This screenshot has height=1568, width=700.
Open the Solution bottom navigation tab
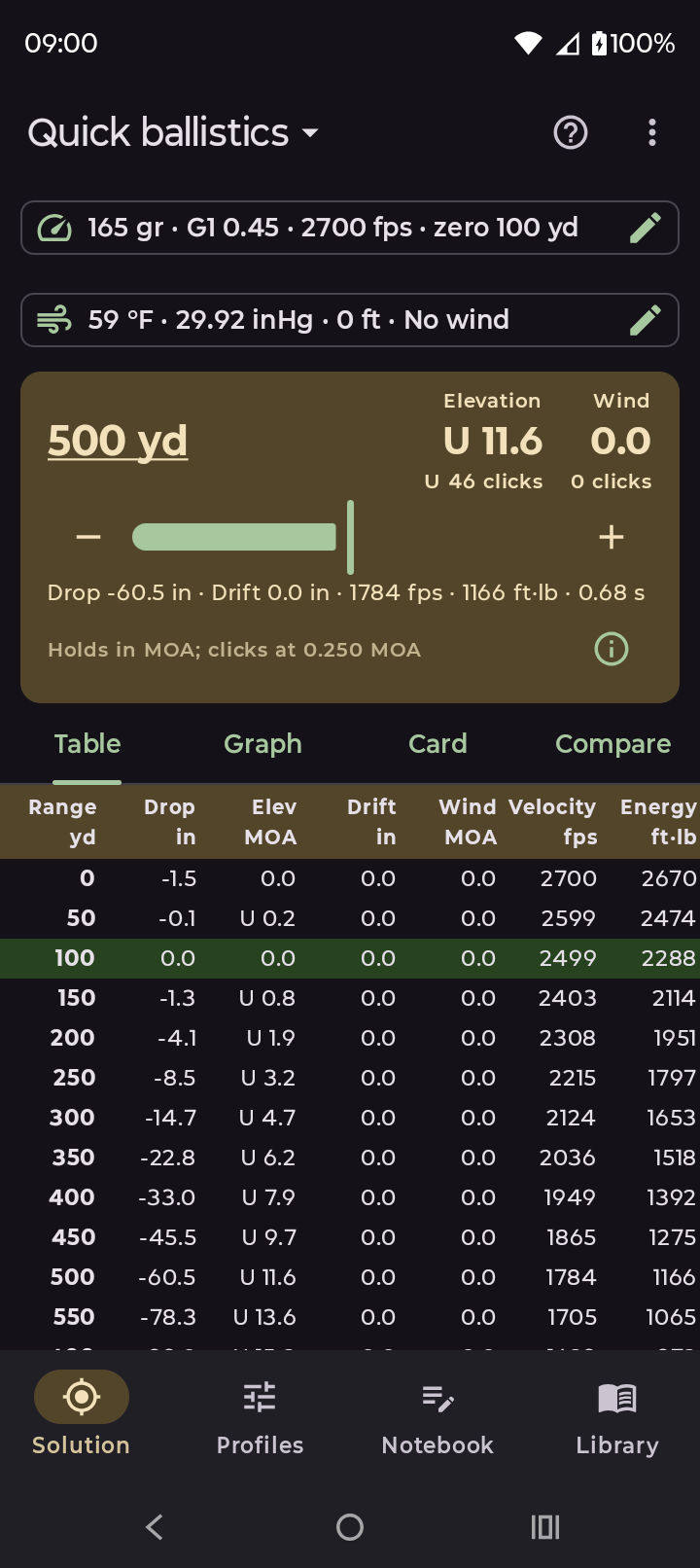[82, 1414]
